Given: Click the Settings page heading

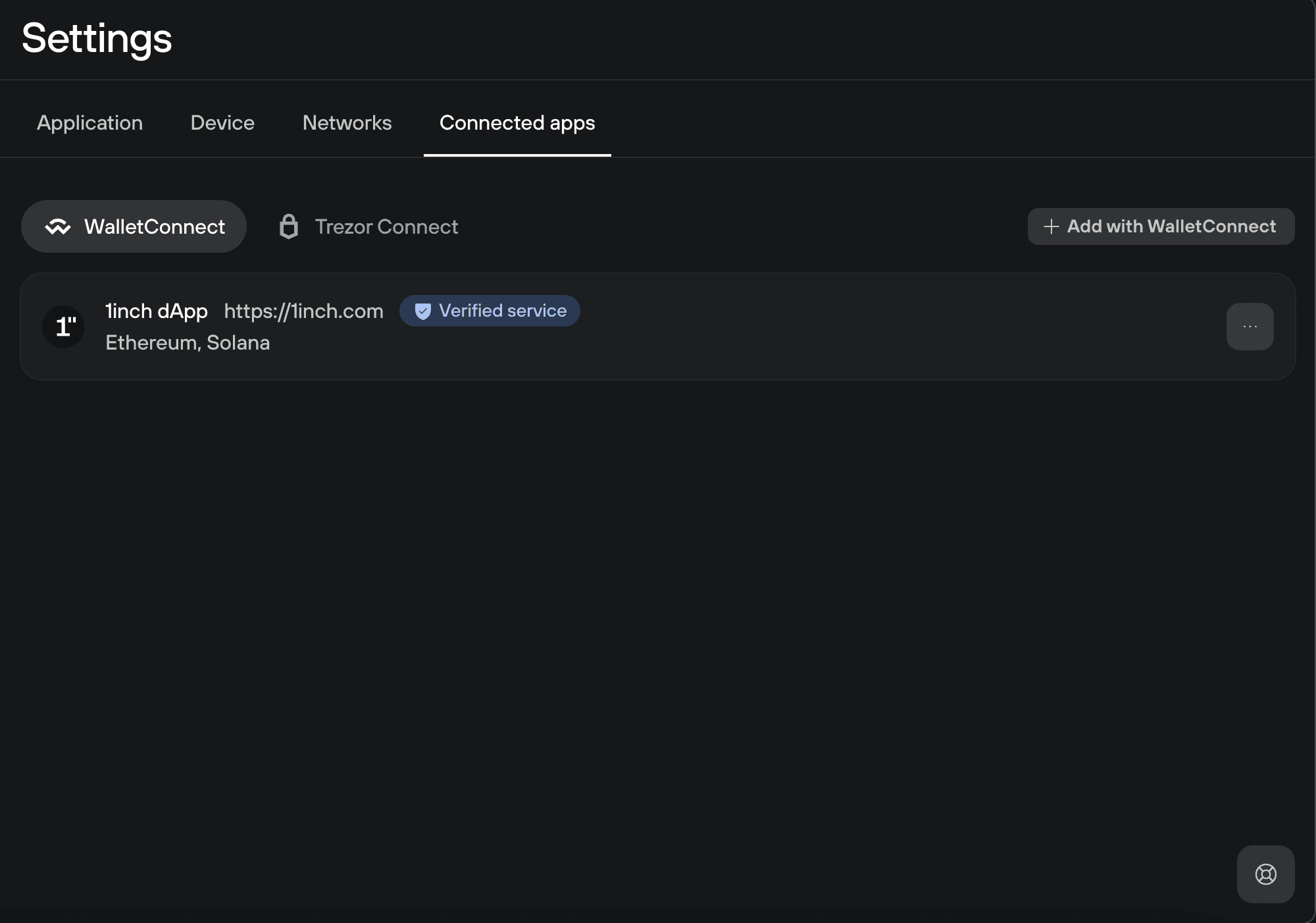Looking at the screenshot, I should 97,38.
